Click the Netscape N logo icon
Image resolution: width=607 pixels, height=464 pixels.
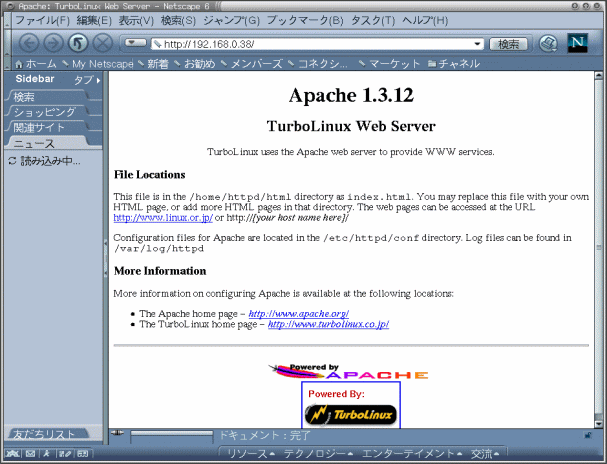coord(578,43)
